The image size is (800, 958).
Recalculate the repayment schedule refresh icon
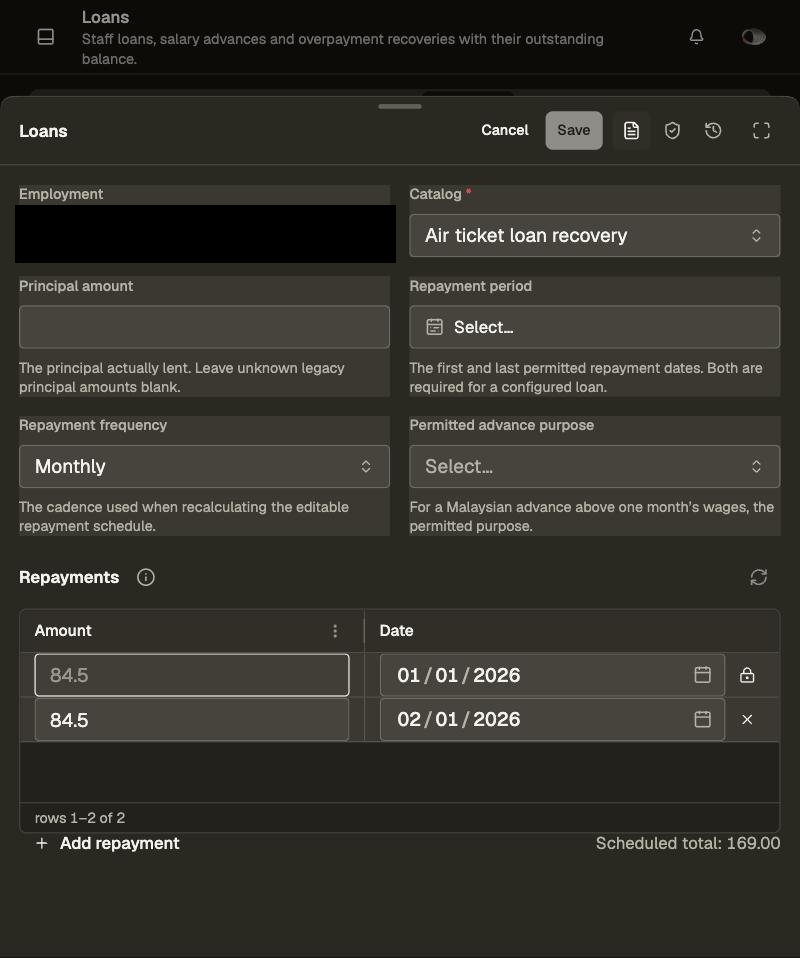(758, 577)
